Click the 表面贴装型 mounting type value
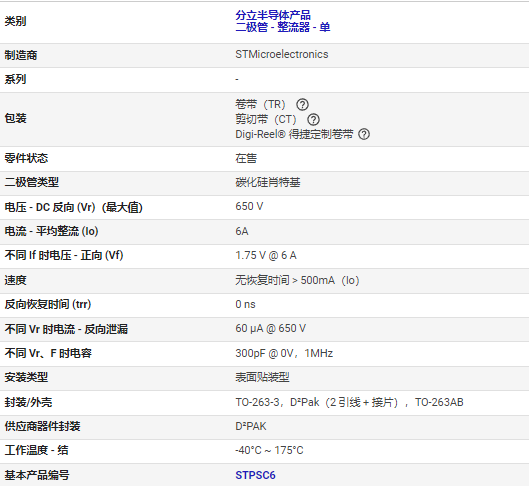Viewport: 529px width, 486px height. [262, 377]
